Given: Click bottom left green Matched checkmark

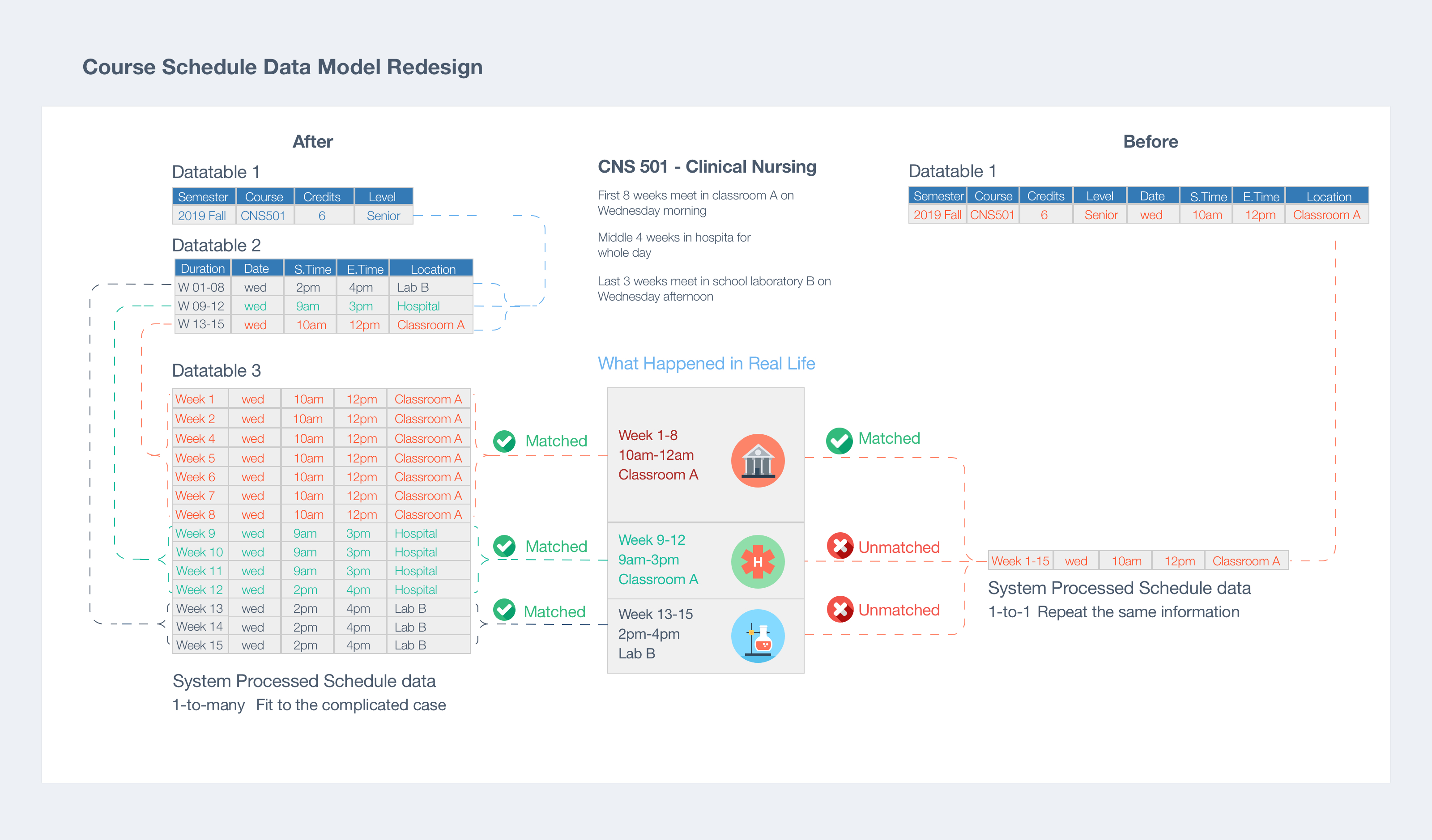Looking at the screenshot, I should [504, 610].
